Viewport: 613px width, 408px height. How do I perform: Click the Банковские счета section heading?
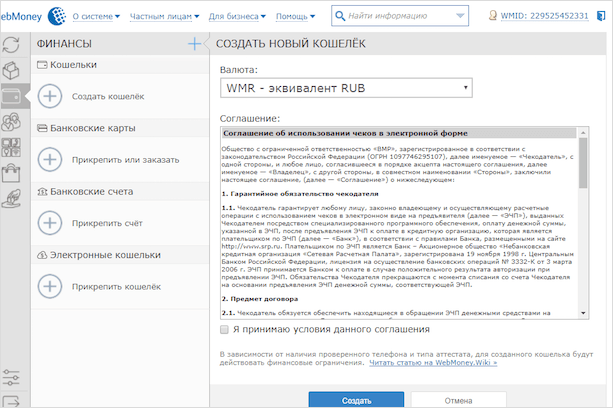coord(91,191)
